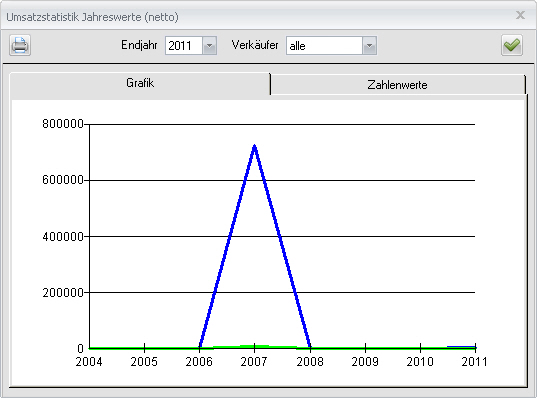
Task: Switch to the Zahlenwerte tab
Action: point(397,85)
